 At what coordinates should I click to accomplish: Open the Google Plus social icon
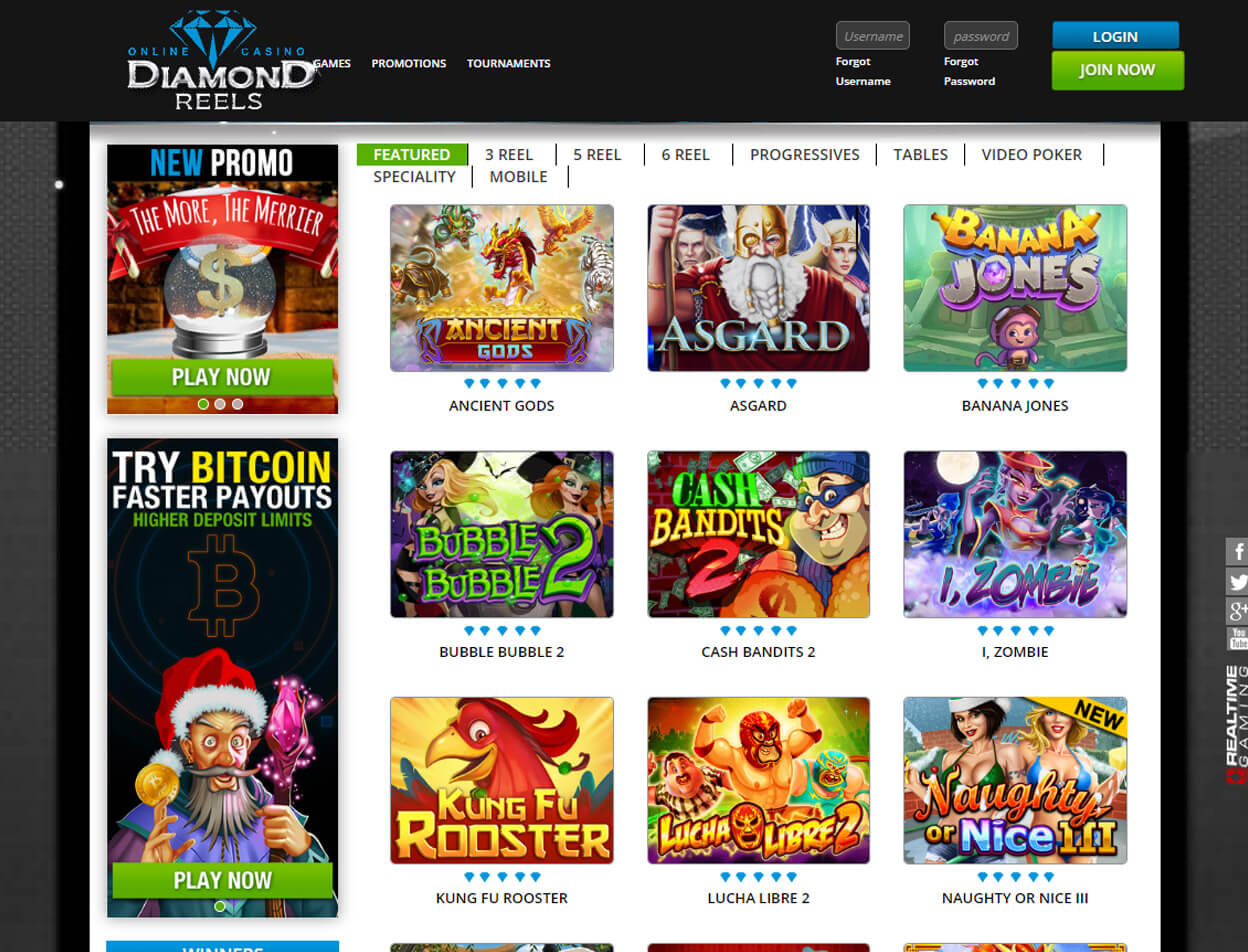click(1237, 611)
